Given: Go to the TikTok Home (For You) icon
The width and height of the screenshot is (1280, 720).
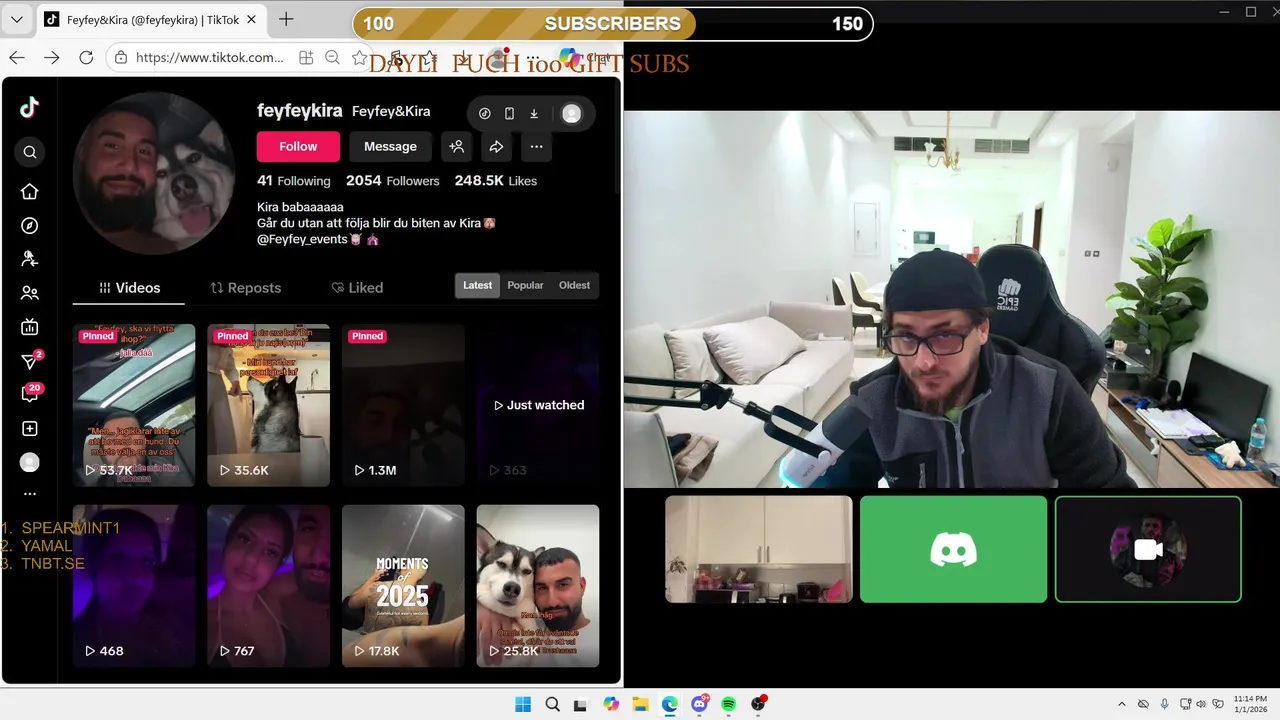Looking at the screenshot, I should pyautogui.click(x=30, y=192).
